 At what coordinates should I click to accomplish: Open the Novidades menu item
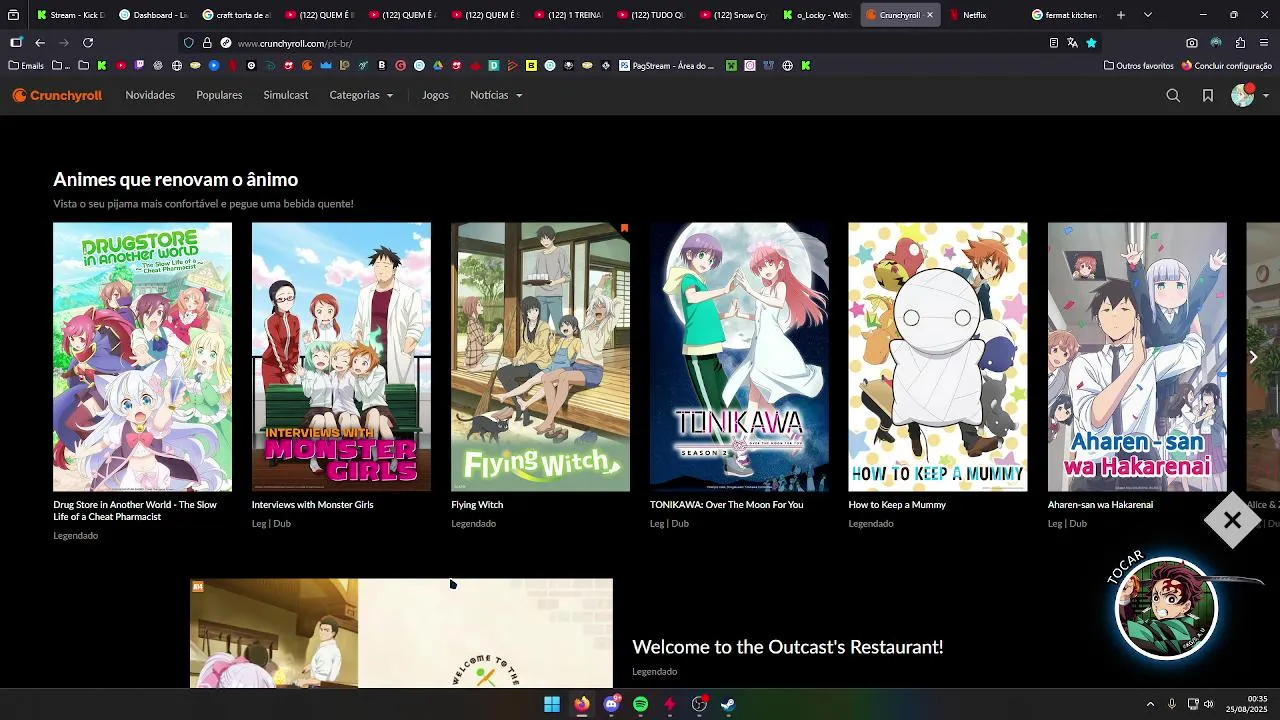click(x=150, y=95)
